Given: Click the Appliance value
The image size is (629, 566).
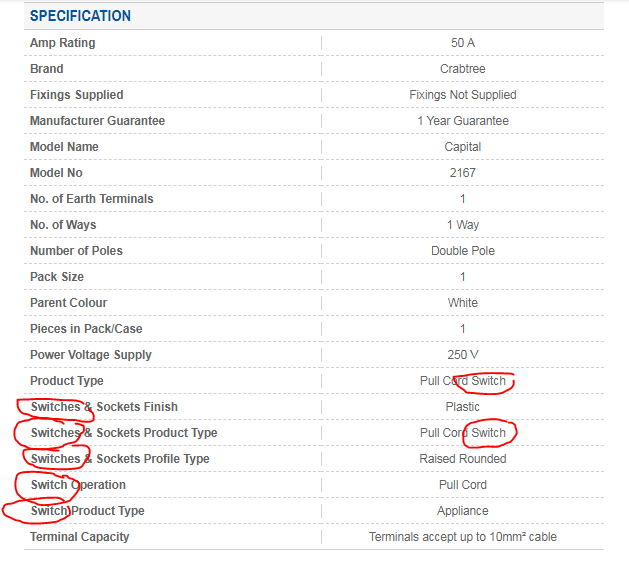Looking at the screenshot, I should tap(463, 511).
